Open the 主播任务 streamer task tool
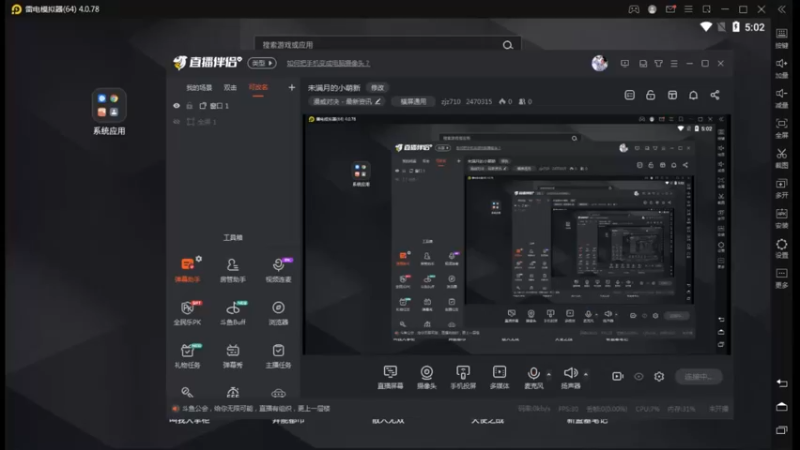Screen dimensions: 800x450 coord(278,356)
